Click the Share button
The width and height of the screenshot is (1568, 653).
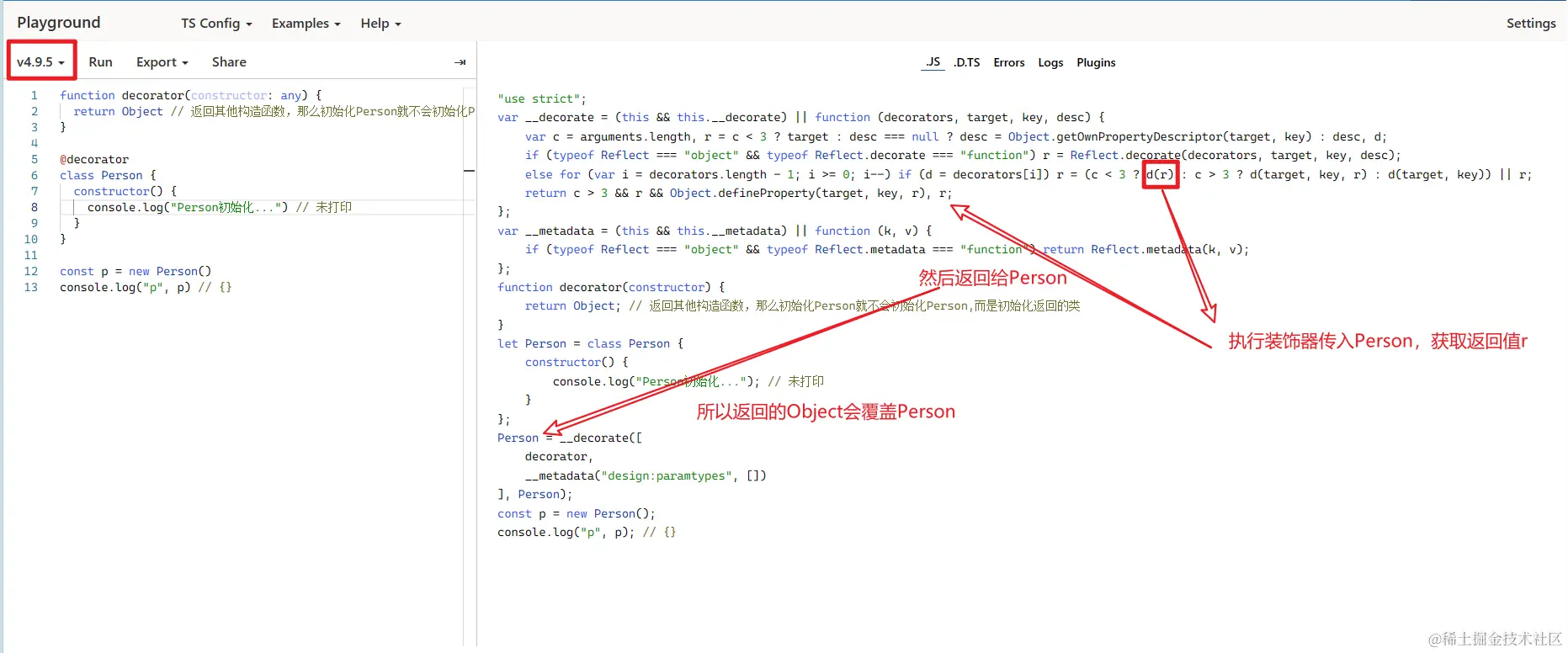229,62
